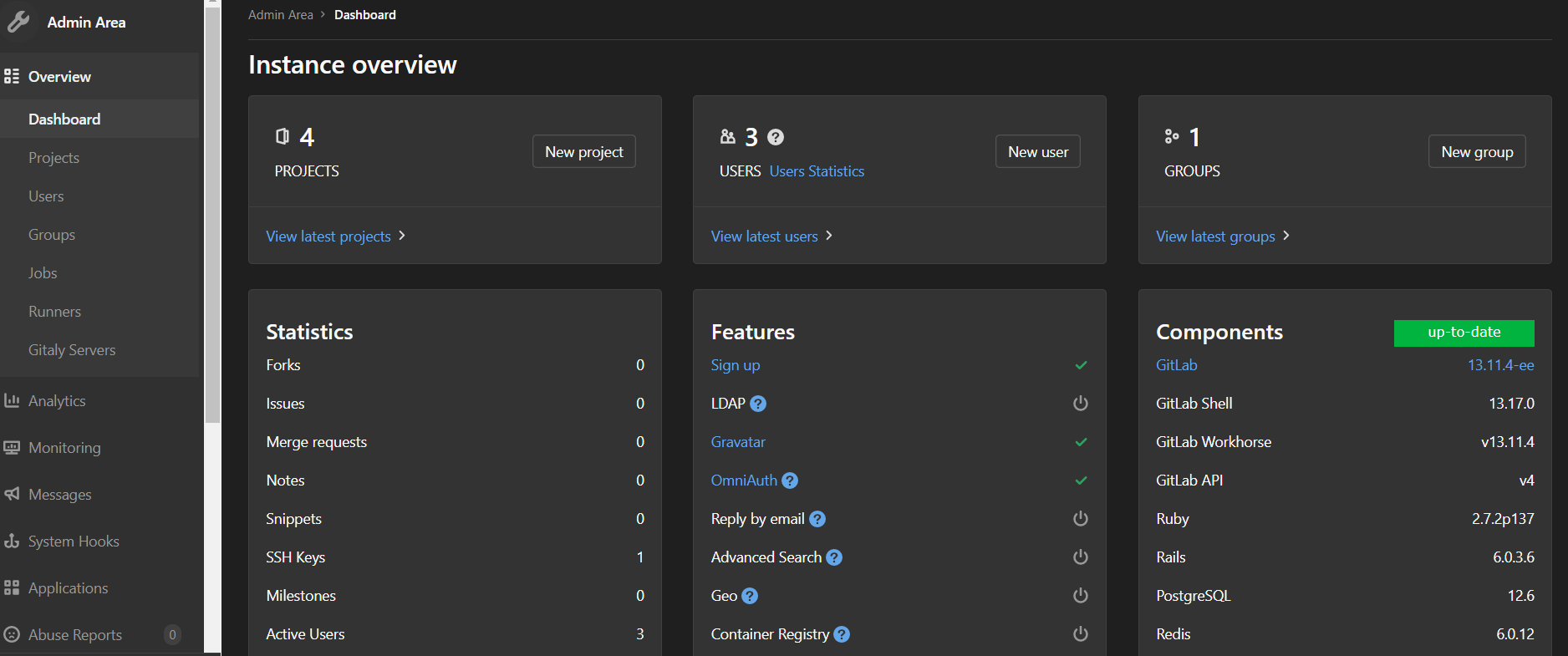This screenshot has height=656, width=1568.
Task: Click the SSH Keys statistics row
Action: [455, 557]
